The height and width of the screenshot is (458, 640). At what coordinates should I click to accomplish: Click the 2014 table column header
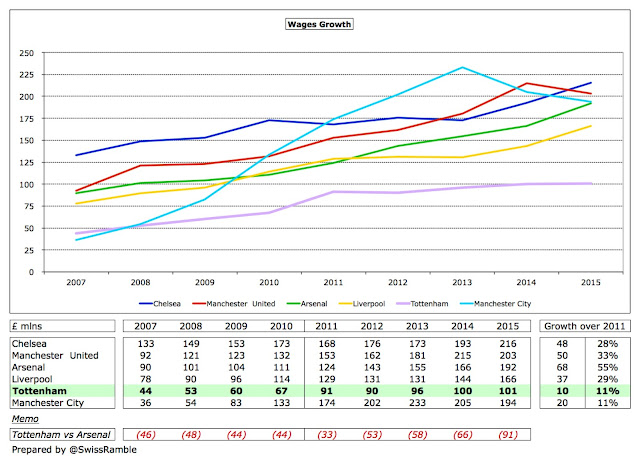[x=462, y=326]
